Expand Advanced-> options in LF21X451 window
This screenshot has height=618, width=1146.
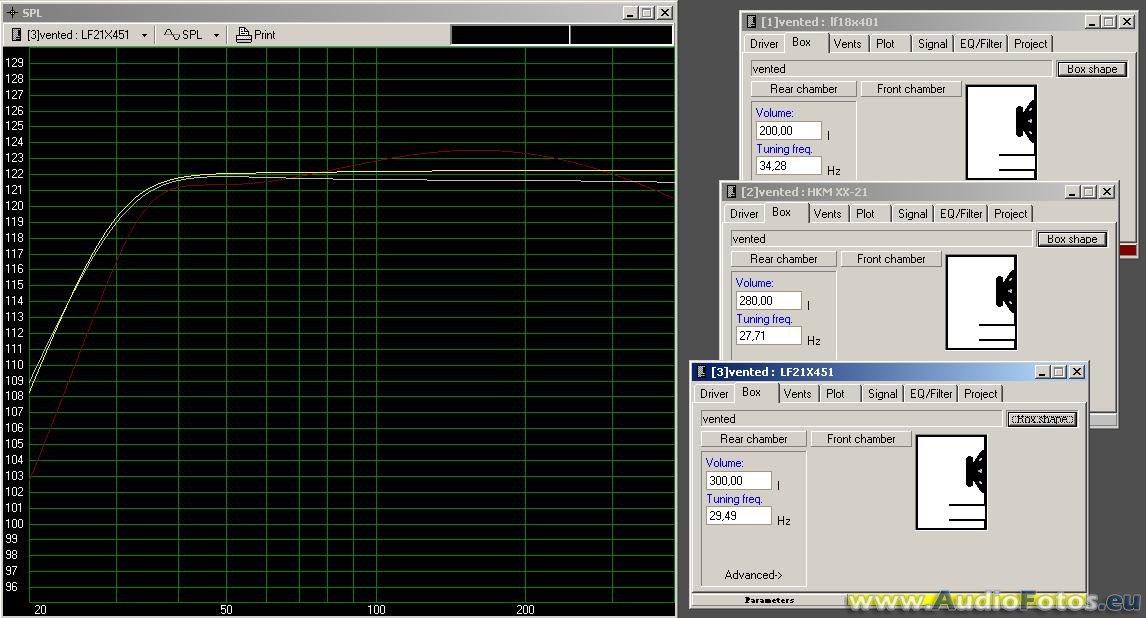point(754,575)
